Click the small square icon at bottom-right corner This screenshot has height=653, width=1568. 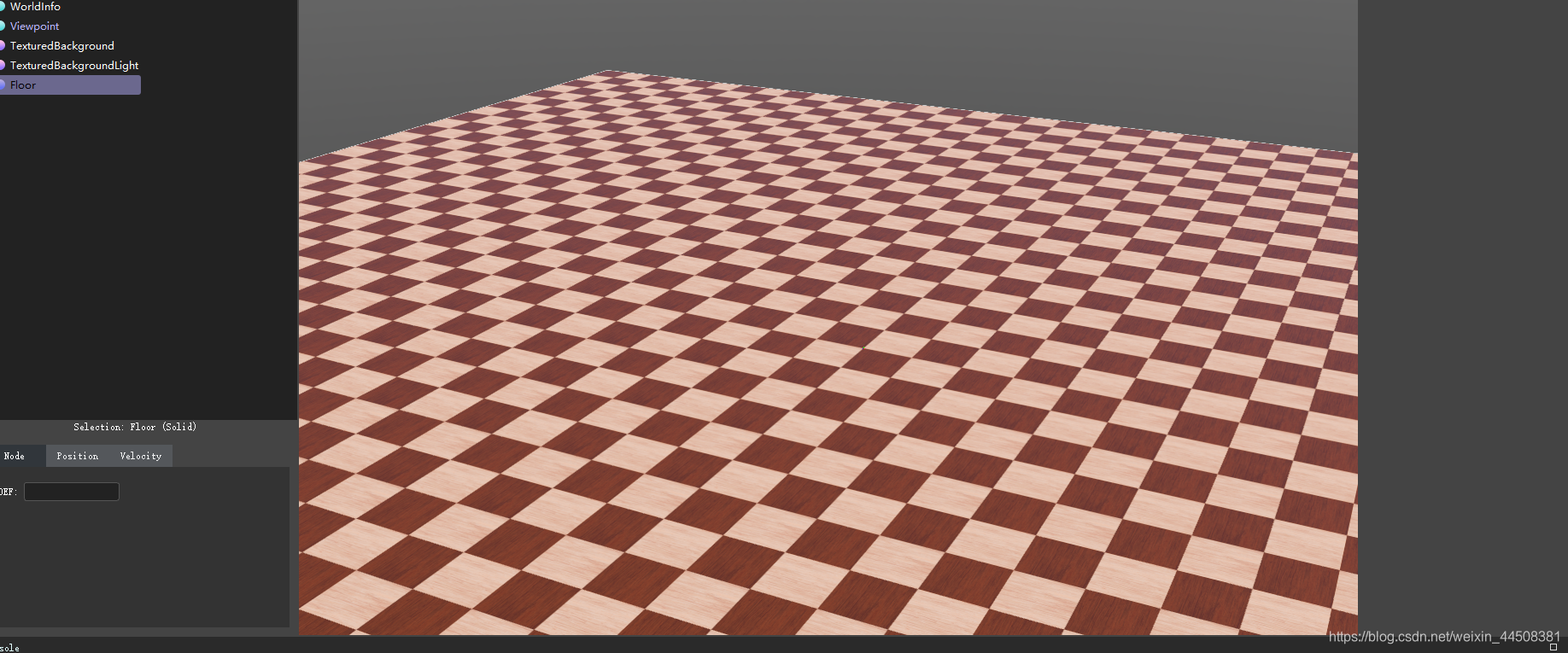pos(1553,647)
